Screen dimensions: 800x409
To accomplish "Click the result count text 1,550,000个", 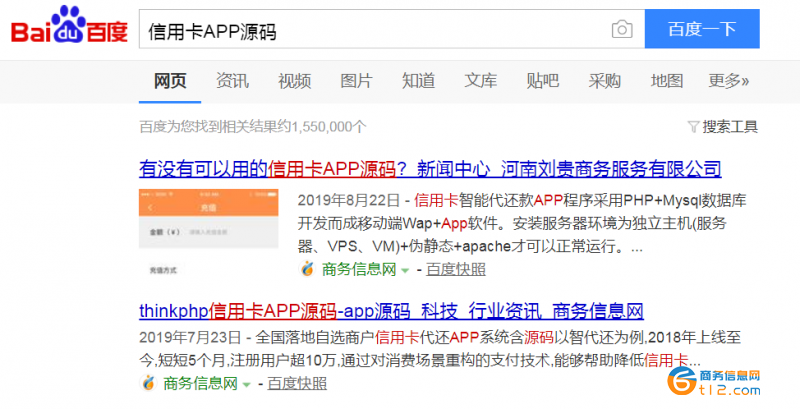I will (x=329, y=127).
